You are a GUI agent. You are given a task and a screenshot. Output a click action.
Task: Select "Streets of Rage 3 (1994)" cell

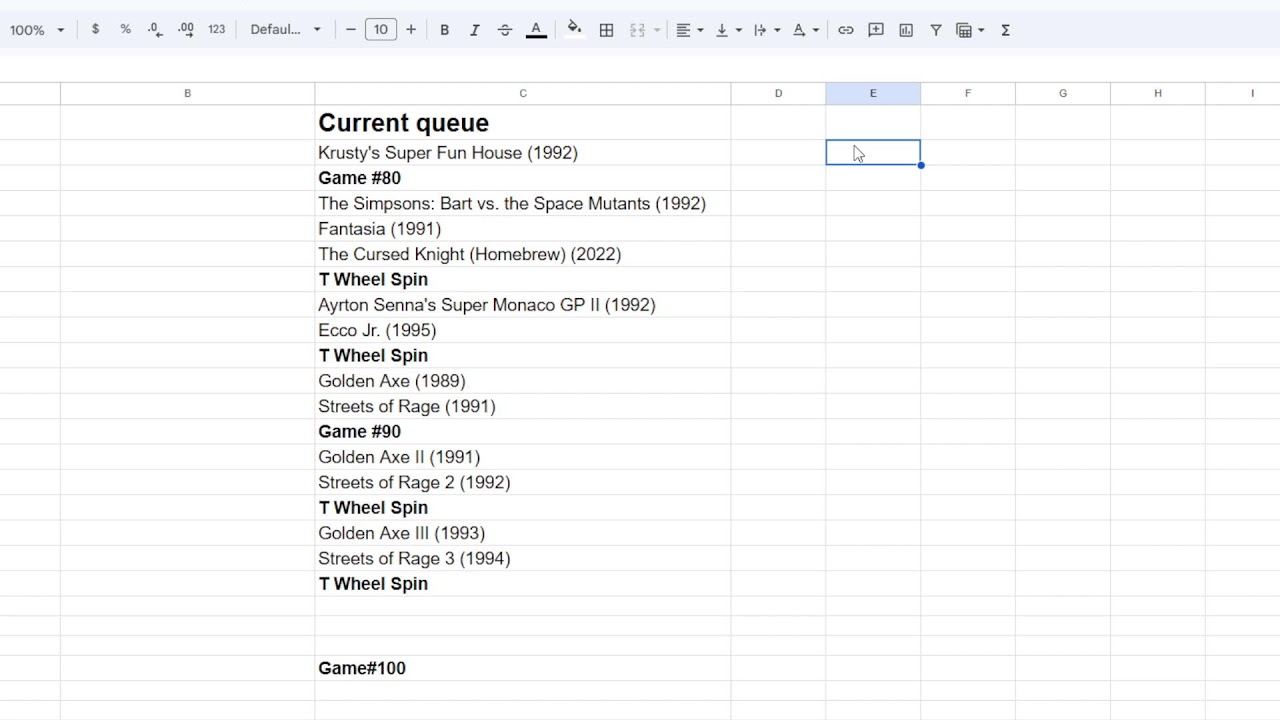tap(523, 558)
